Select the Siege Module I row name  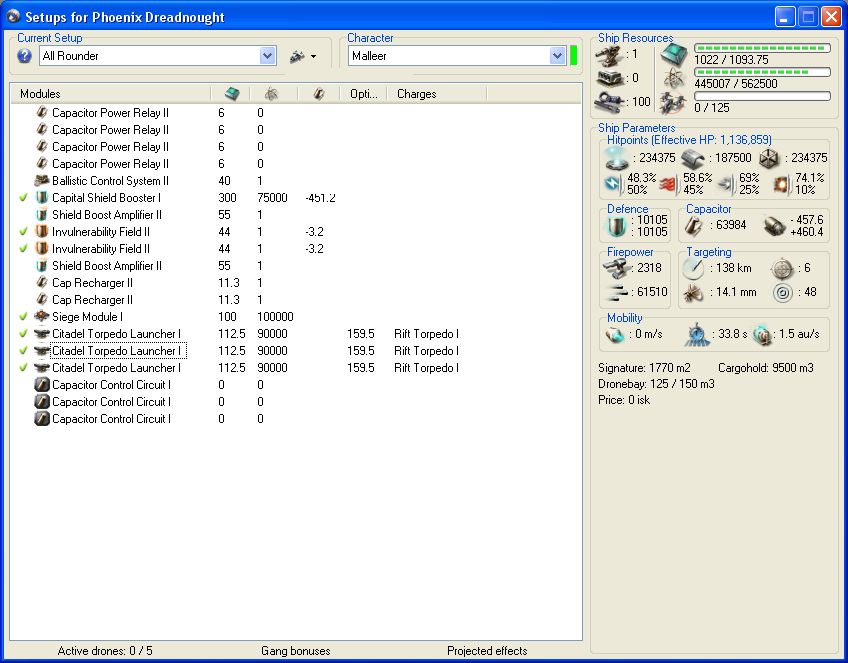pos(87,317)
